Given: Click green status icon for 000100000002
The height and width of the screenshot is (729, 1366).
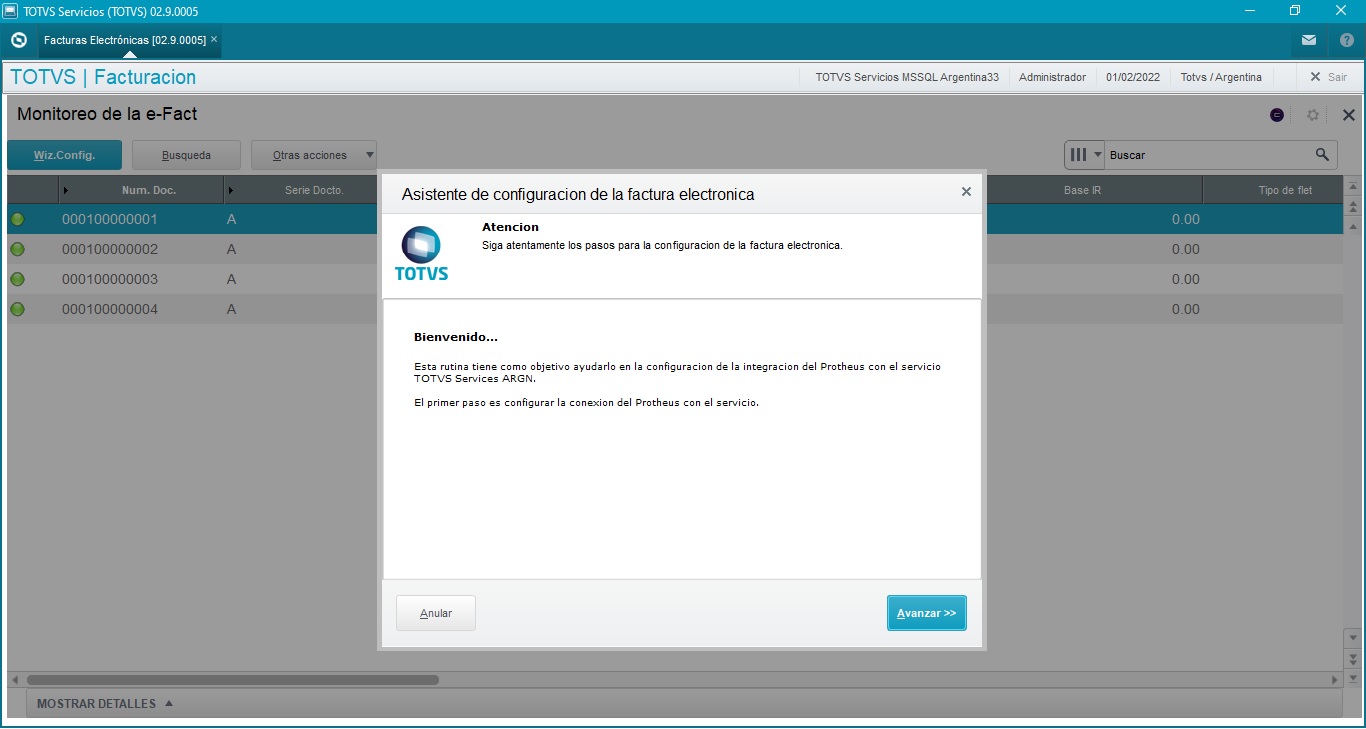Looking at the screenshot, I should [17, 249].
